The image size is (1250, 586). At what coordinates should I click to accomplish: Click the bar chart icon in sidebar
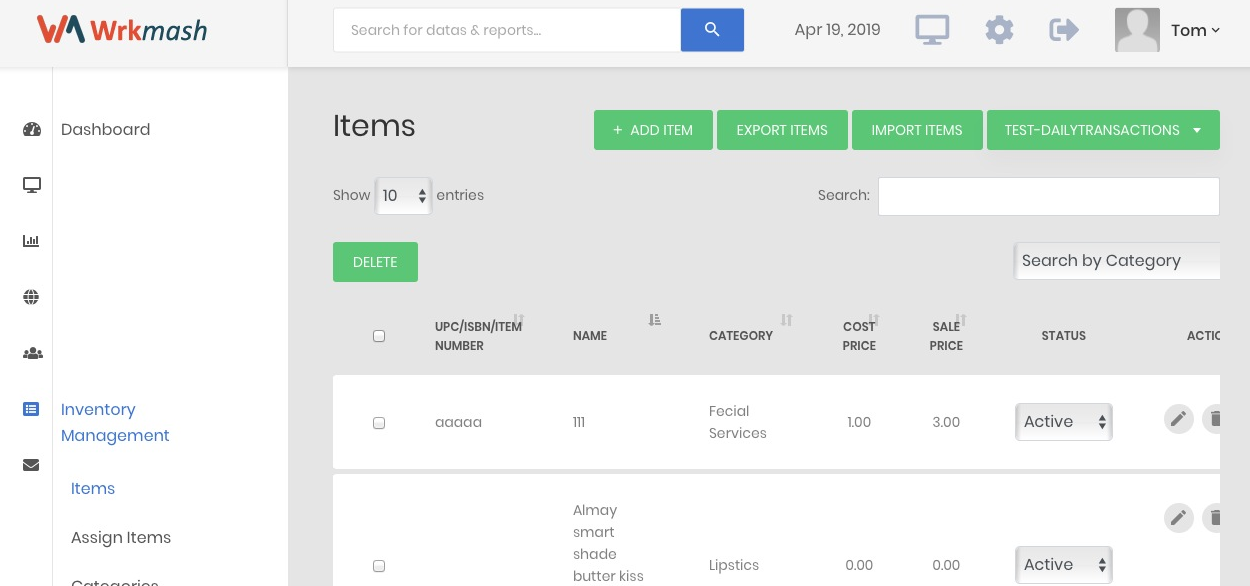31,241
